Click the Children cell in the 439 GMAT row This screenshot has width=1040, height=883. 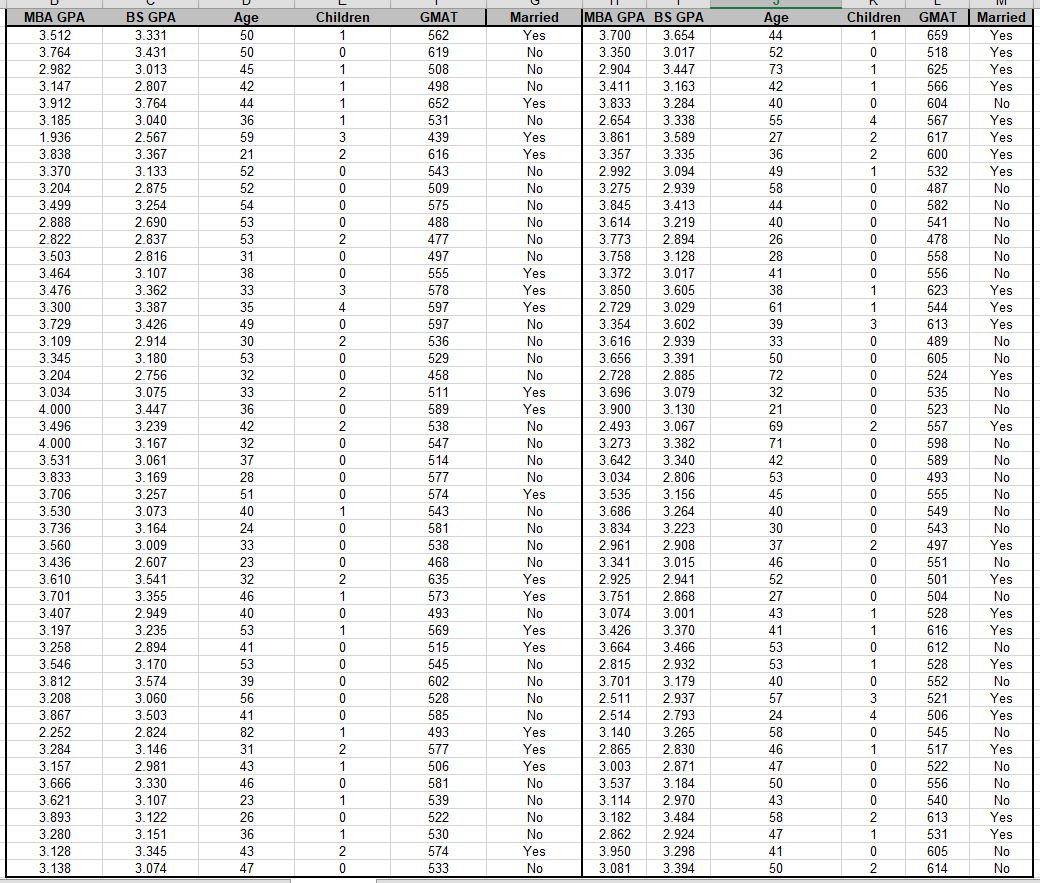342,137
